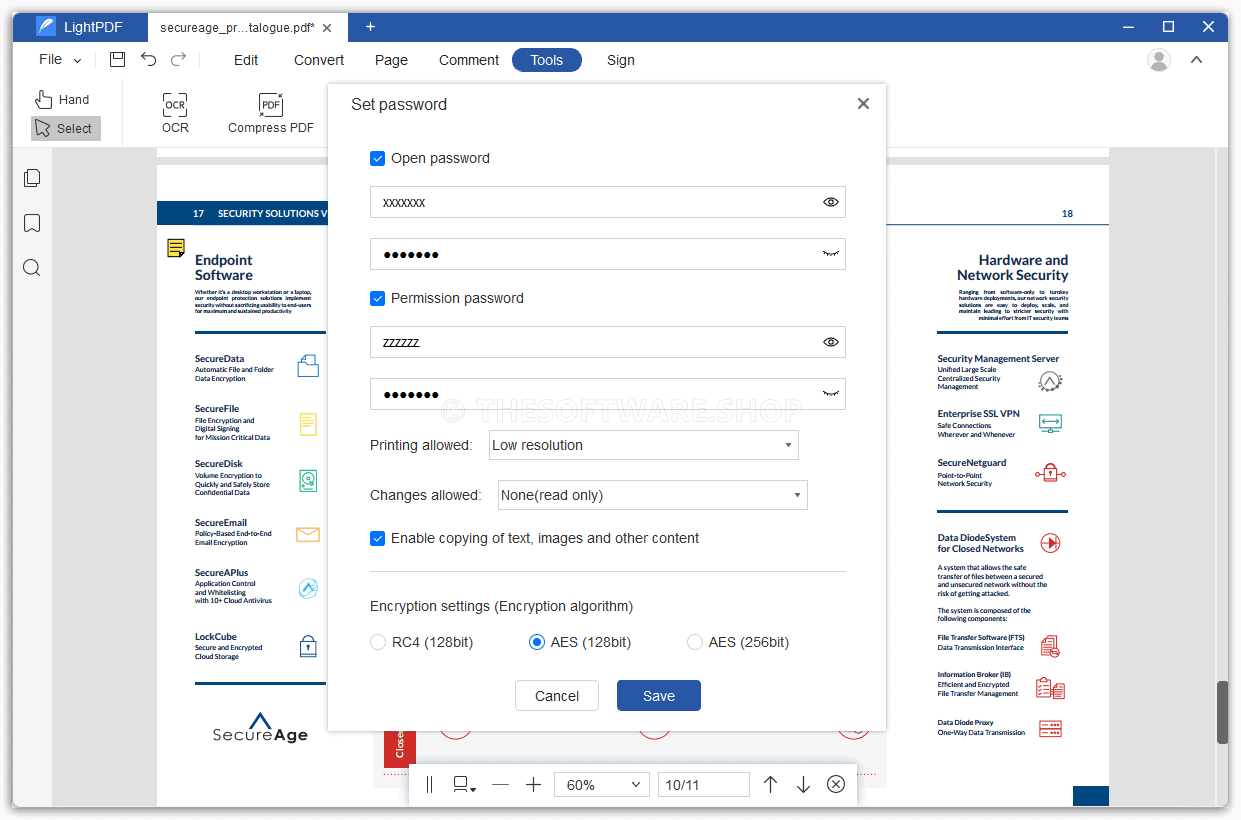Click the Save button in dialog

click(659, 696)
